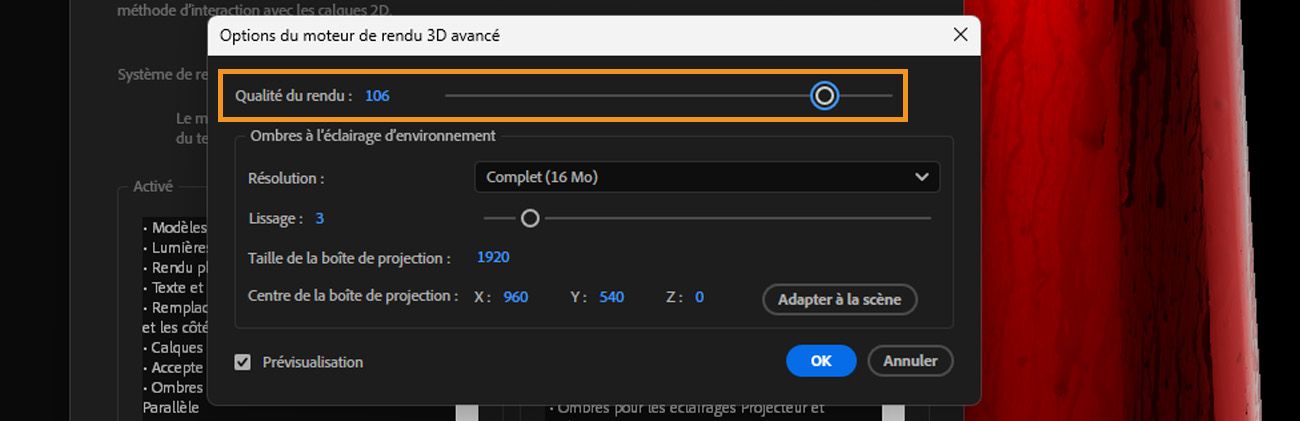Click the Lissage value 3

click(x=320, y=218)
